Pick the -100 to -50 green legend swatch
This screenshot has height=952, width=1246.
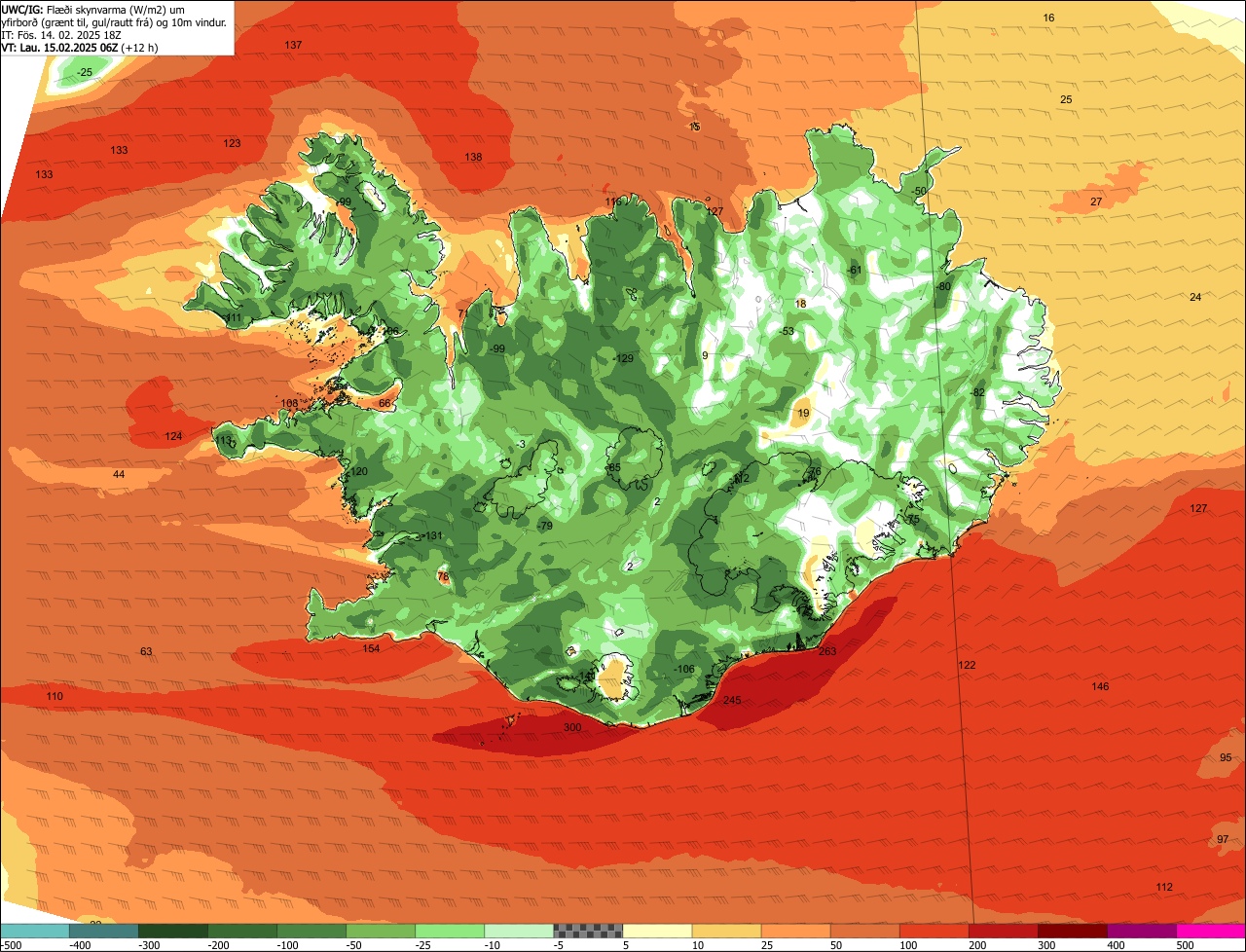click(x=311, y=931)
